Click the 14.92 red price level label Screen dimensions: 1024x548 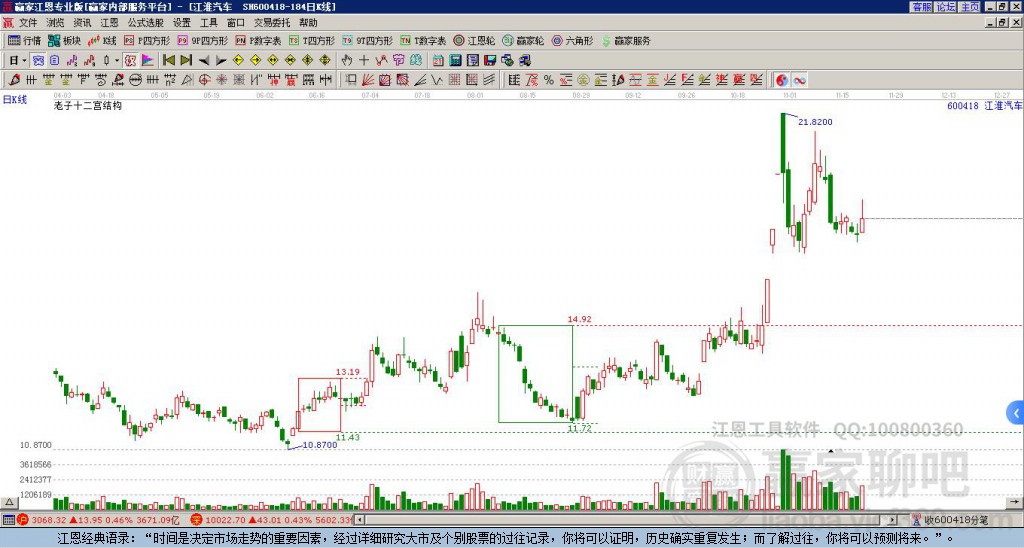pyautogui.click(x=579, y=319)
